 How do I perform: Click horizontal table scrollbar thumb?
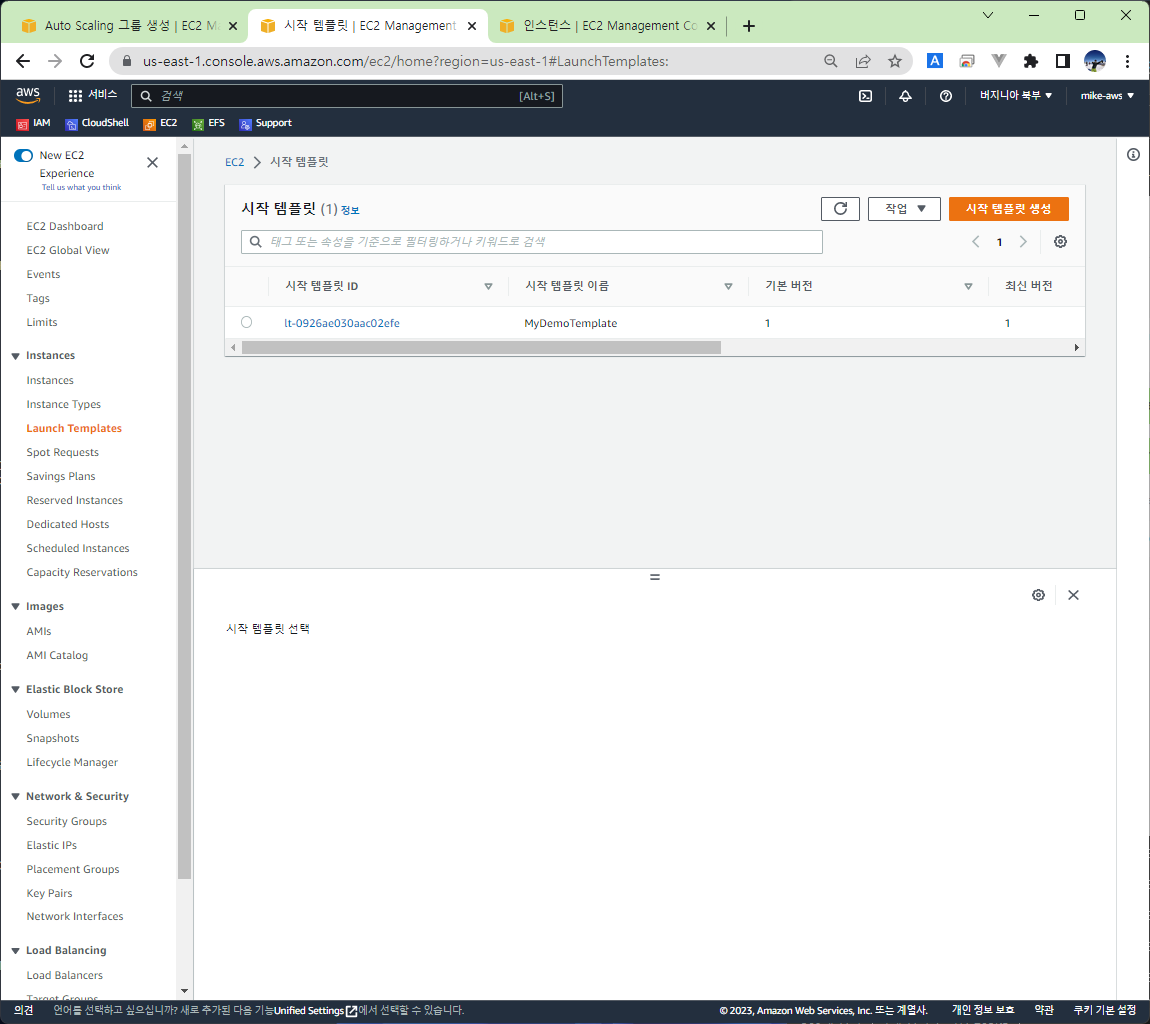[481, 348]
